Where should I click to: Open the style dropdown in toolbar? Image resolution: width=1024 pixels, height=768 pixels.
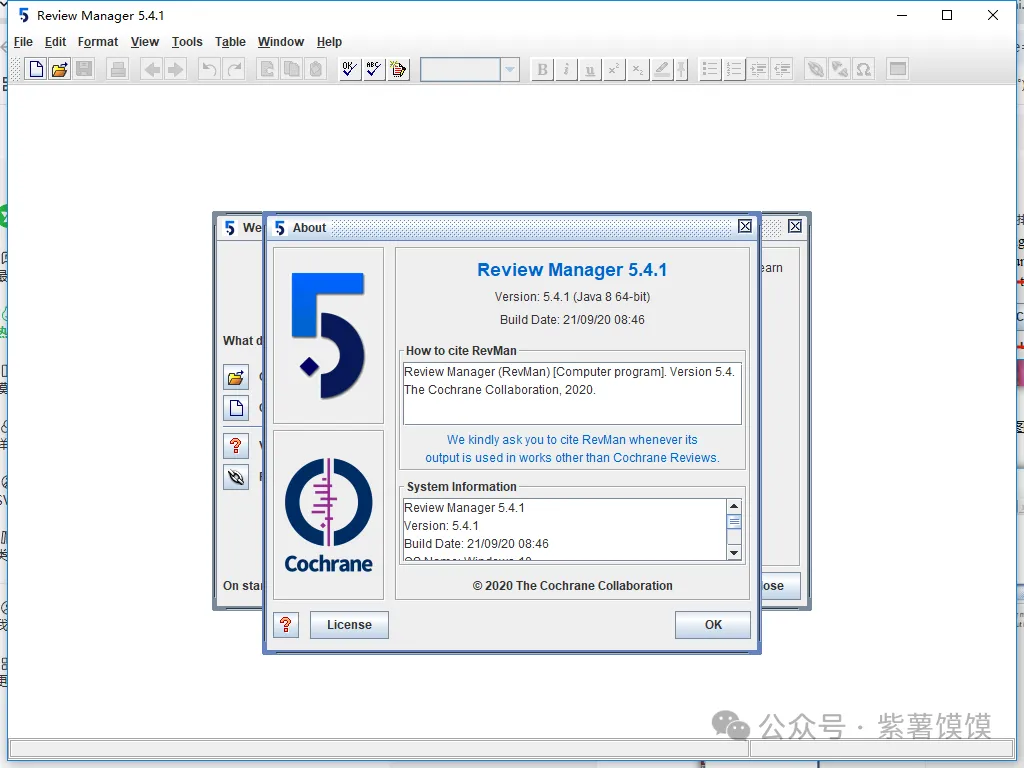[x=510, y=69]
